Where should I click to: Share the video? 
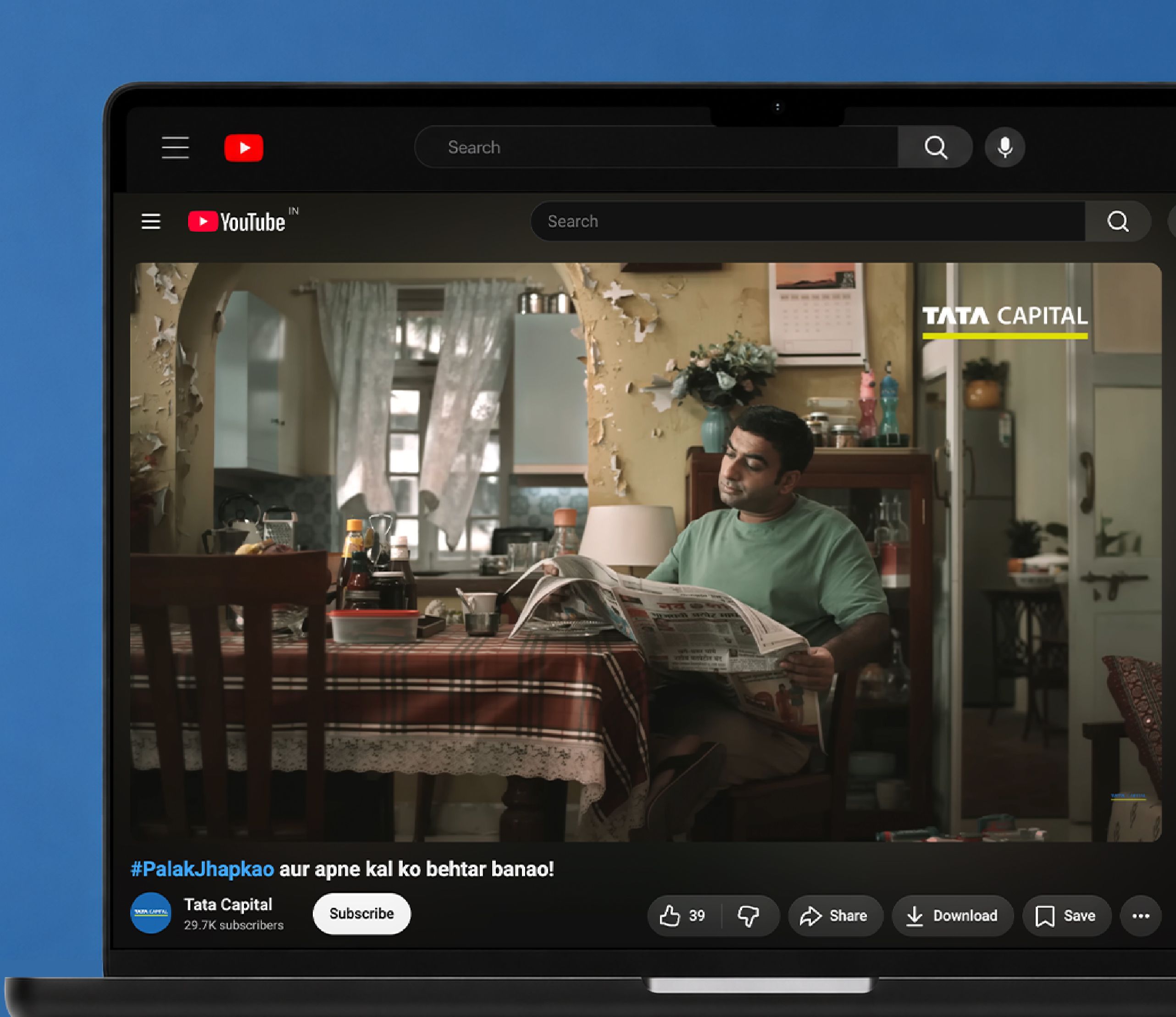[x=835, y=915]
